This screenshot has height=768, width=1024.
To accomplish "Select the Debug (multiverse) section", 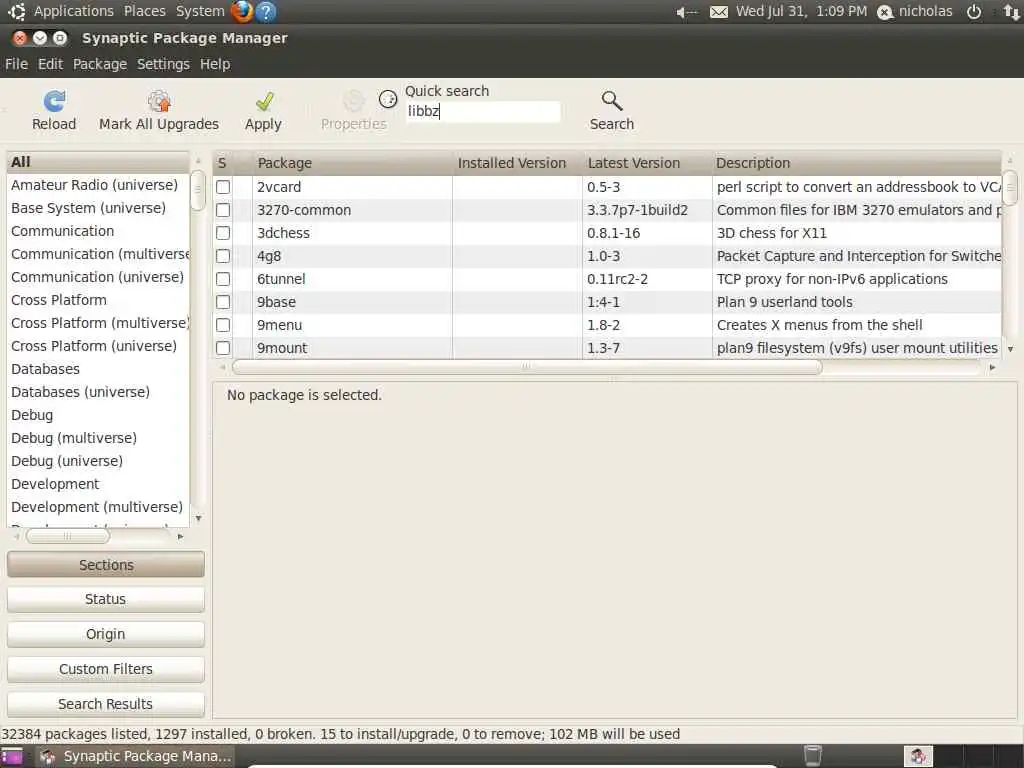I will [x=98, y=438].
